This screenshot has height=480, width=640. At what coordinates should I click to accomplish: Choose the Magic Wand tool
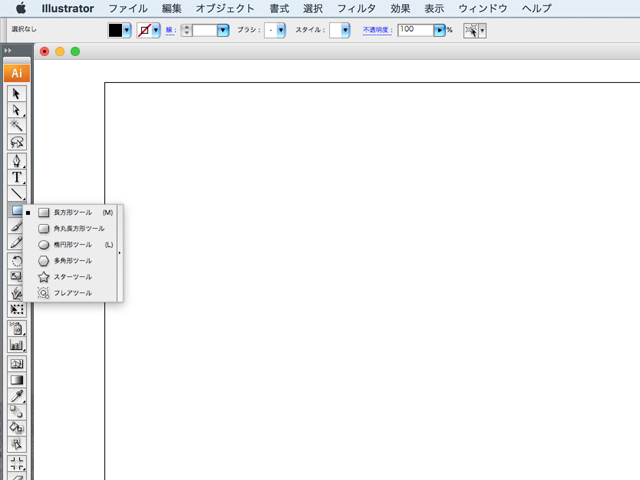[17, 126]
